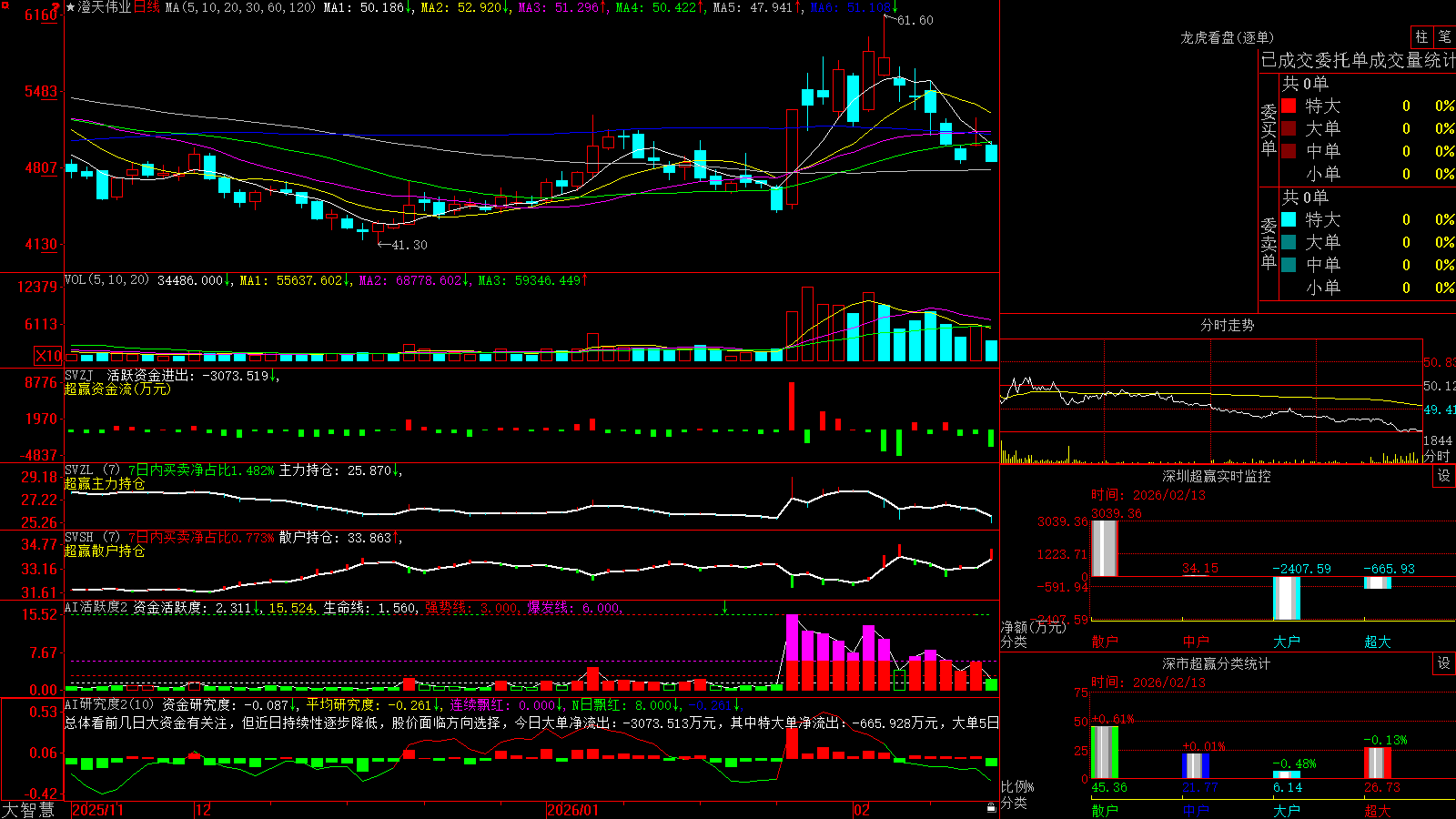Switch order panel to 笔 (tick) view
The image size is (1456, 819).
click(x=1445, y=36)
